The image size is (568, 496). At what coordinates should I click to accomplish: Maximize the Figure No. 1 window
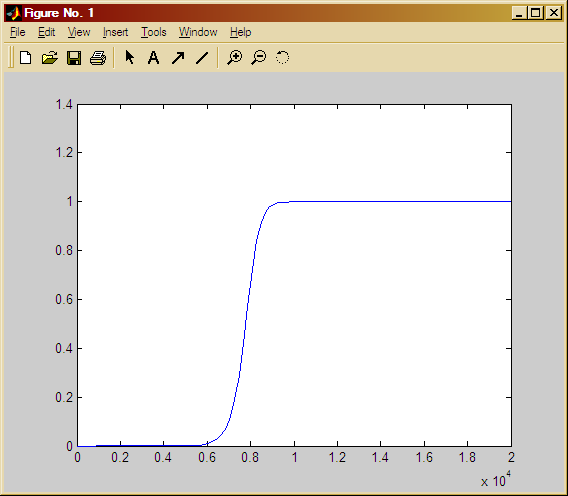click(535, 13)
